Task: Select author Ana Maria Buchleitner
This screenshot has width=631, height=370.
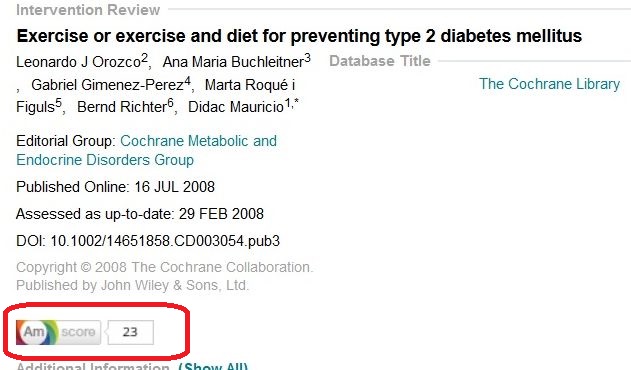Action: click(x=233, y=62)
